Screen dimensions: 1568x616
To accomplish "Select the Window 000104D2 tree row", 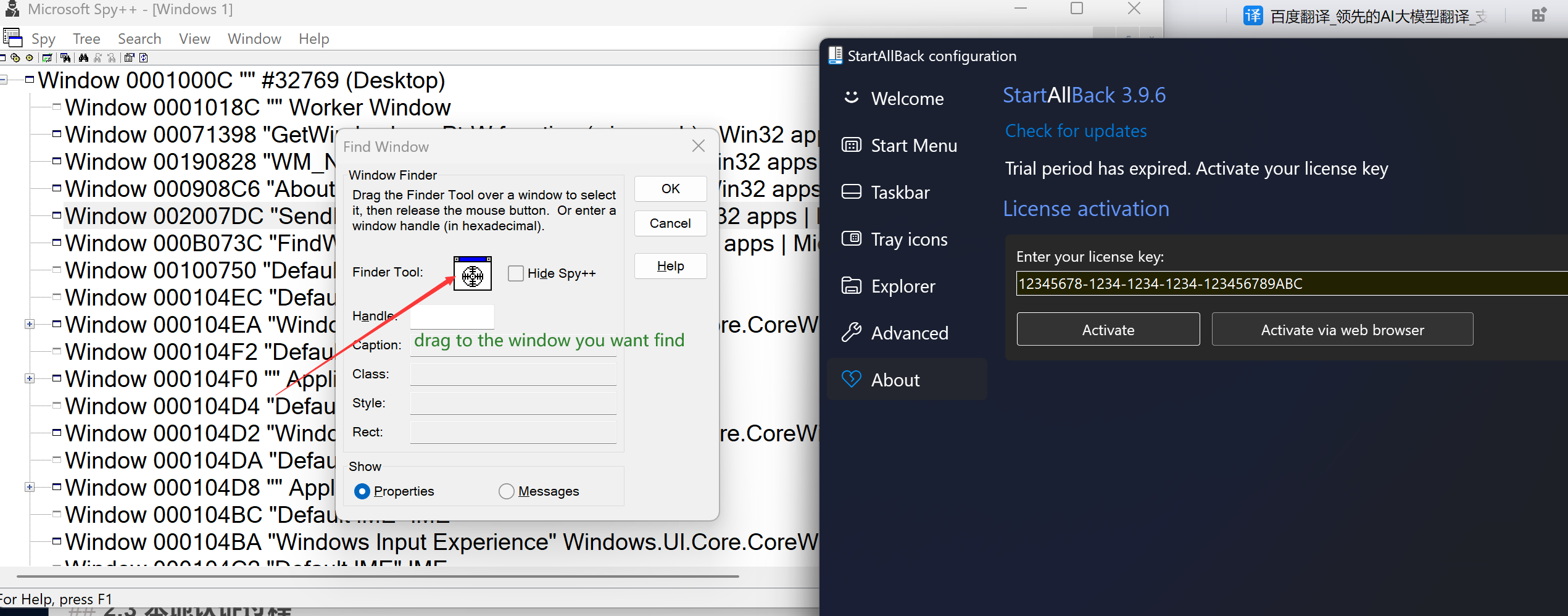I will click(x=201, y=433).
